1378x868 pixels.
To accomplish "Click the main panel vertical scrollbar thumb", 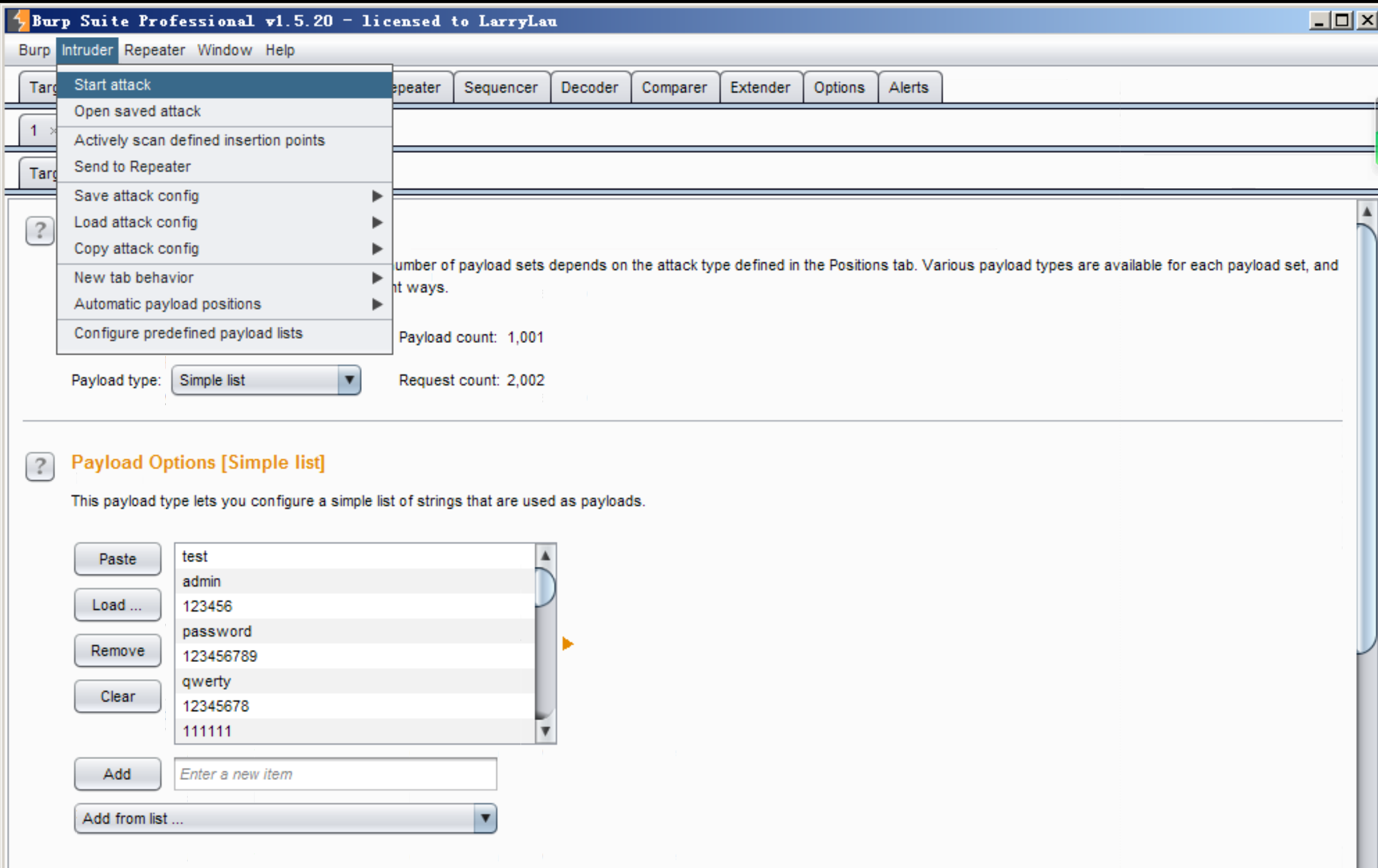I will click(1367, 438).
